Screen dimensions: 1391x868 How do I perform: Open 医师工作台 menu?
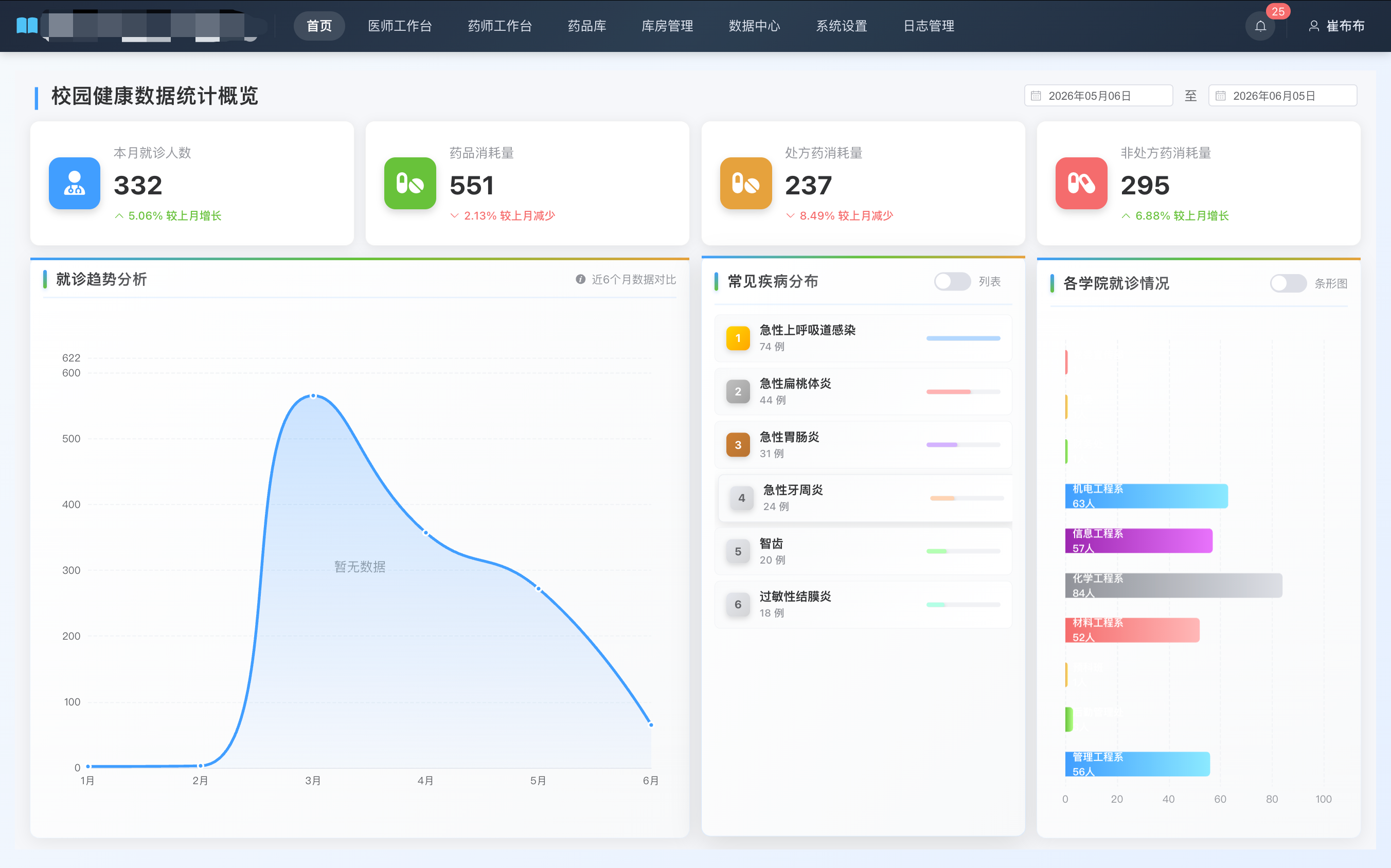click(x=400, y=26)
